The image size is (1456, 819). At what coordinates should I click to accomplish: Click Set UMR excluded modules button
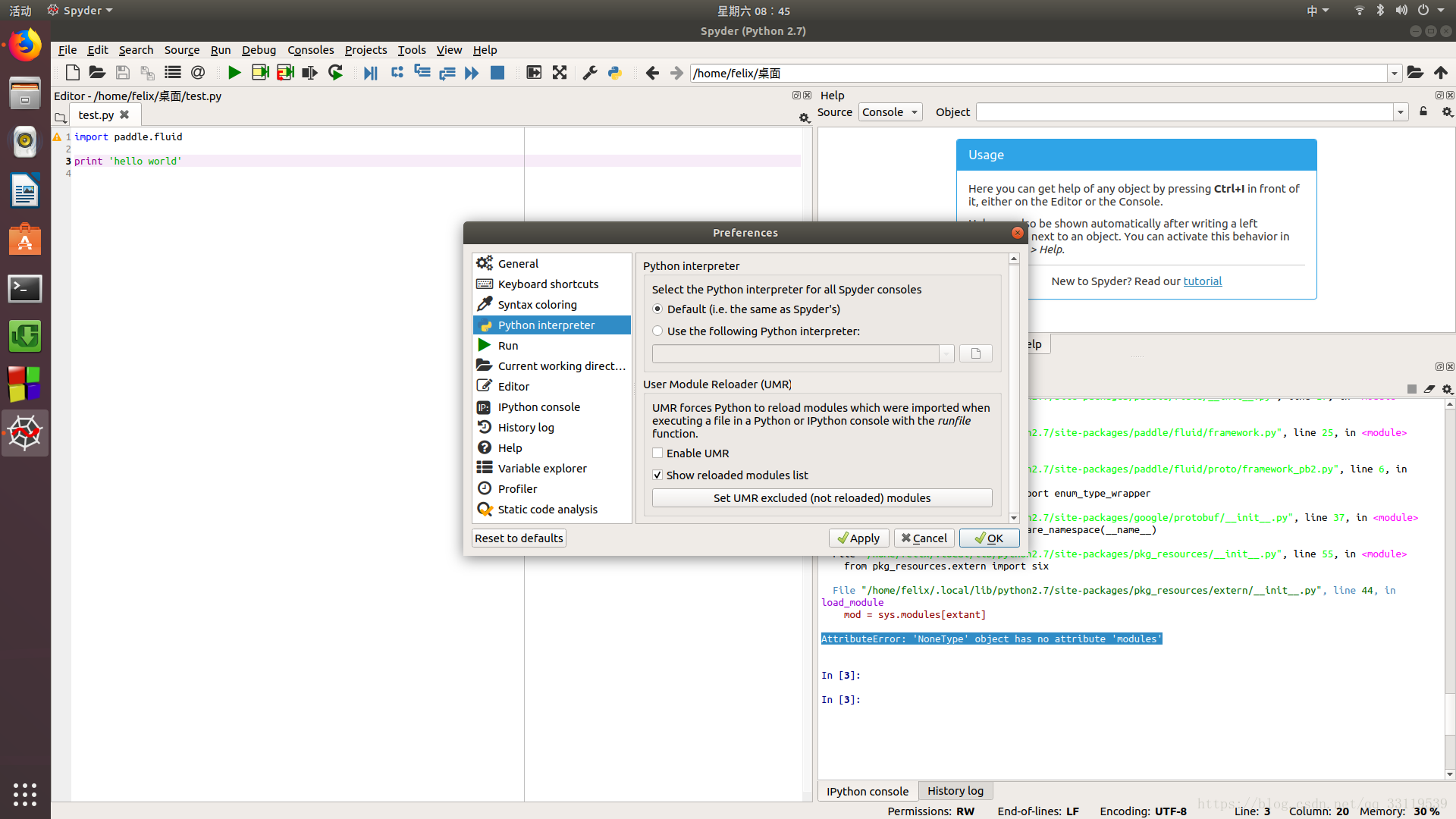coord(822,498)
